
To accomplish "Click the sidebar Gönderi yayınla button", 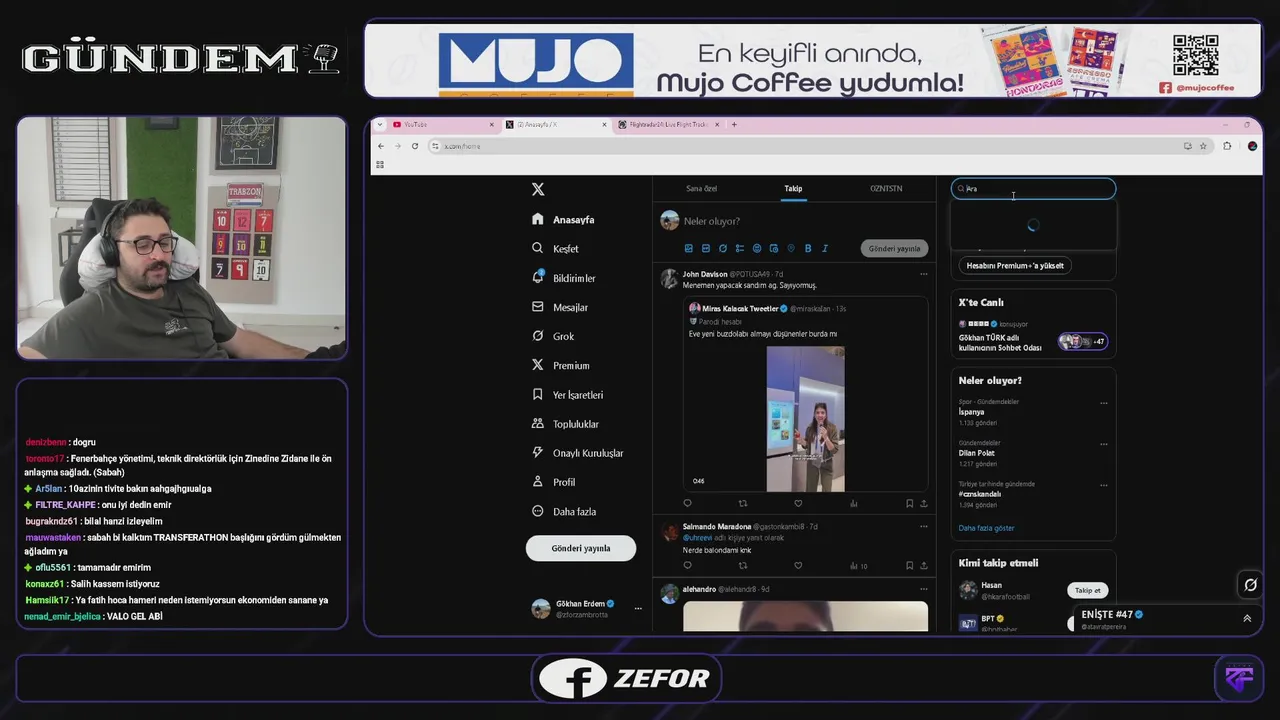I will [x=581, y=548].
